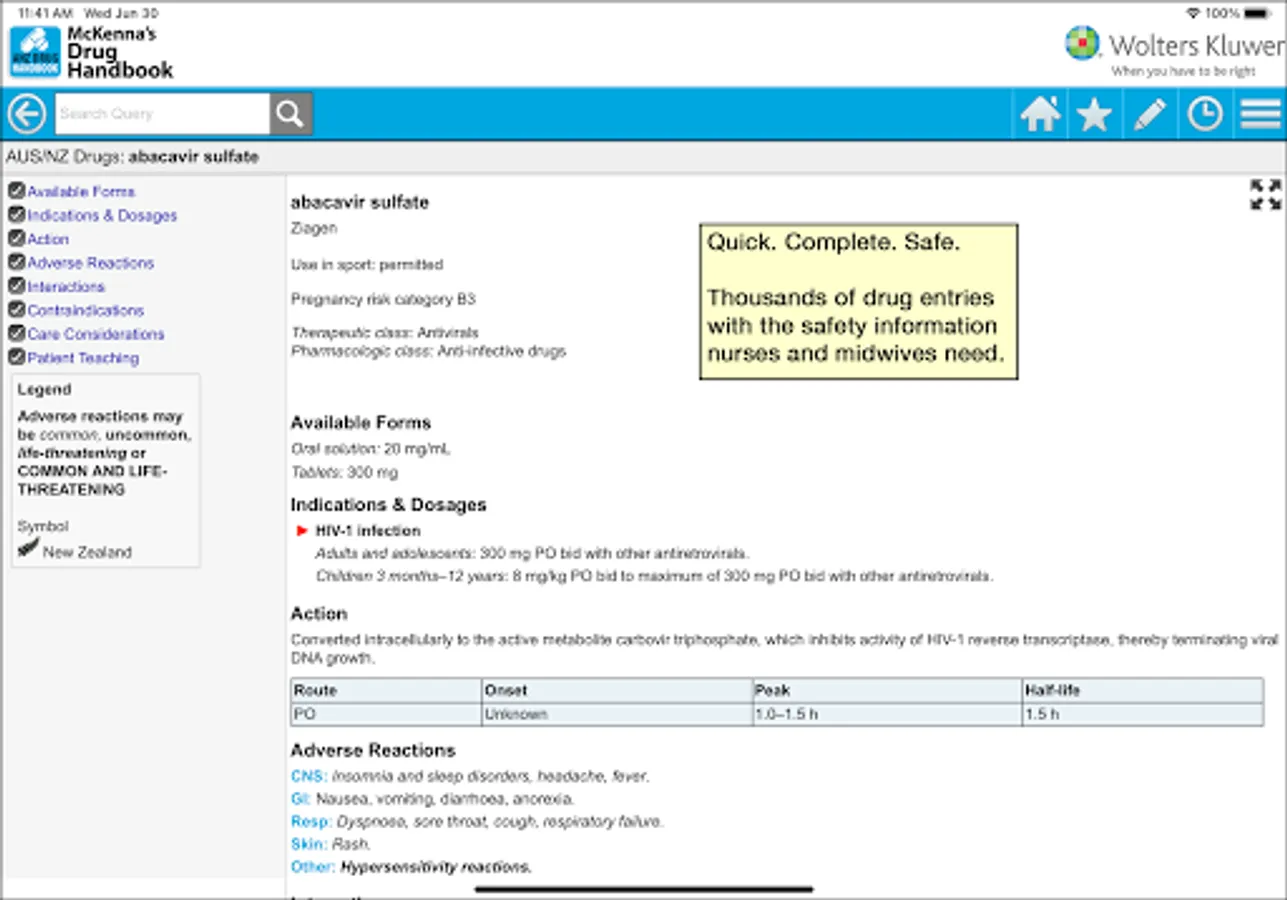Toggle the Action checkbox
Image resolution: width=1287 pixels, height=900 pixels.
[16, 239]
